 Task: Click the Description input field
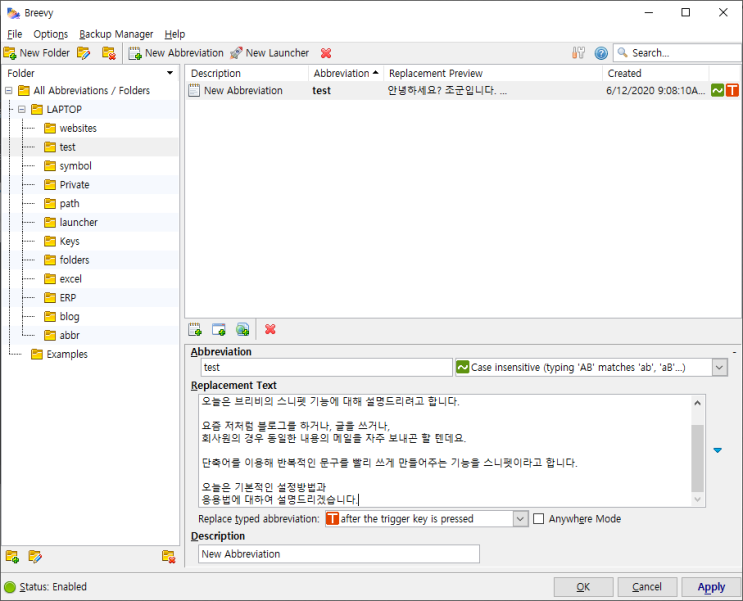coord(339,554)
